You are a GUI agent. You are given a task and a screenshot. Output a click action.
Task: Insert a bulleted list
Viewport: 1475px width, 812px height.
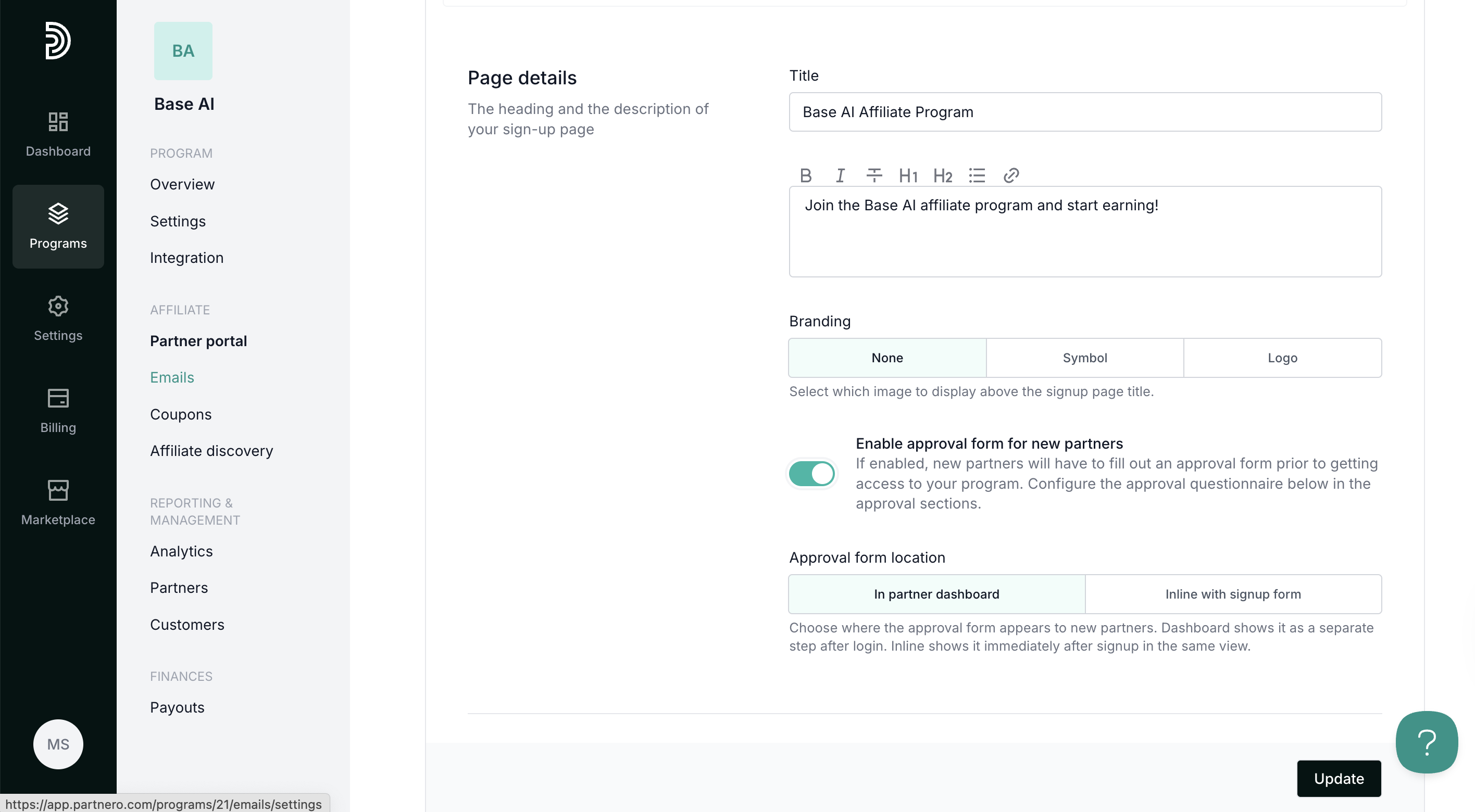coord(977,175)
